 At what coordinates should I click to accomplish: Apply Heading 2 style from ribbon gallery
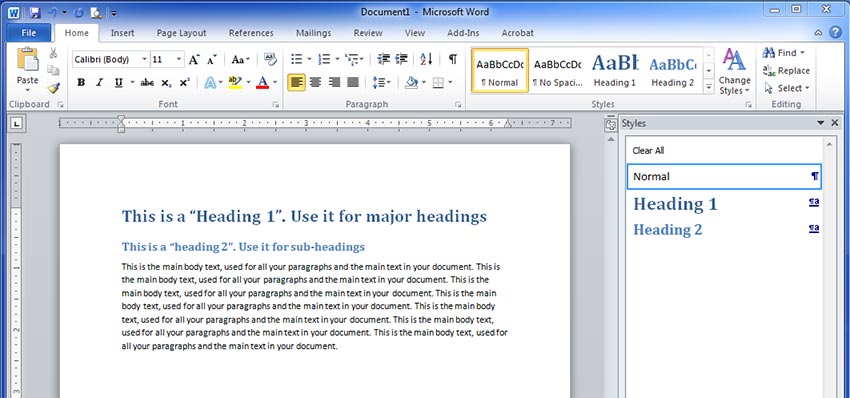[673, 70]
